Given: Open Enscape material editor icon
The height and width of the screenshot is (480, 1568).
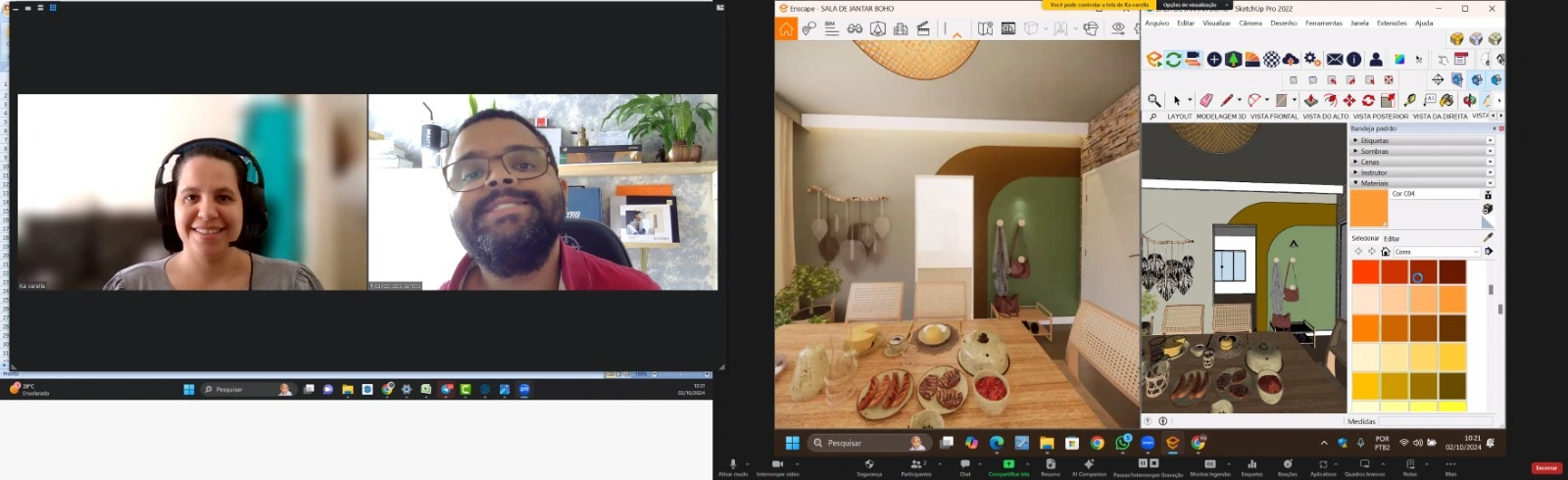Looking at the screenshot, I should (1252, 60).
